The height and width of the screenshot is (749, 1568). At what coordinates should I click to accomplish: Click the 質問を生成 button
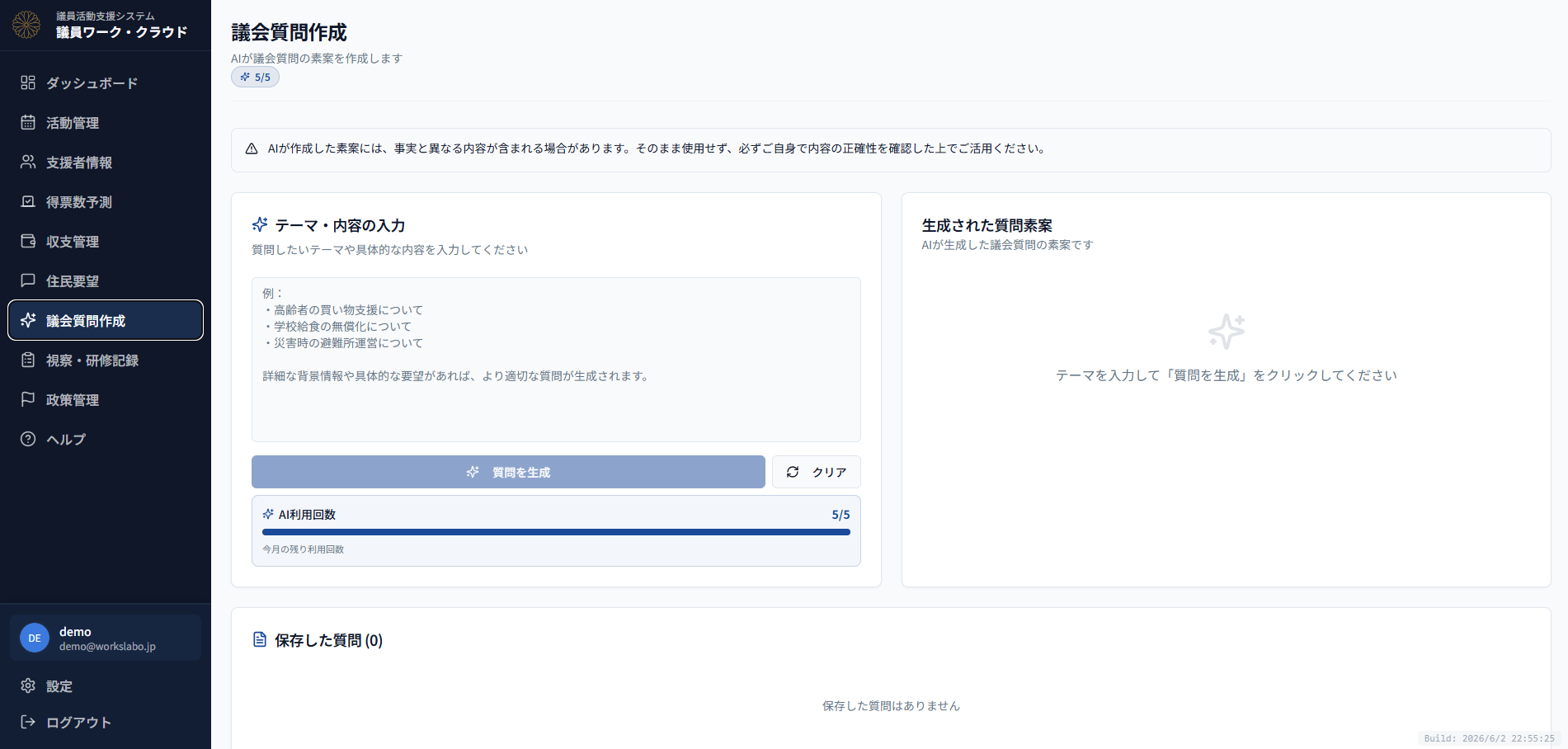508,472
